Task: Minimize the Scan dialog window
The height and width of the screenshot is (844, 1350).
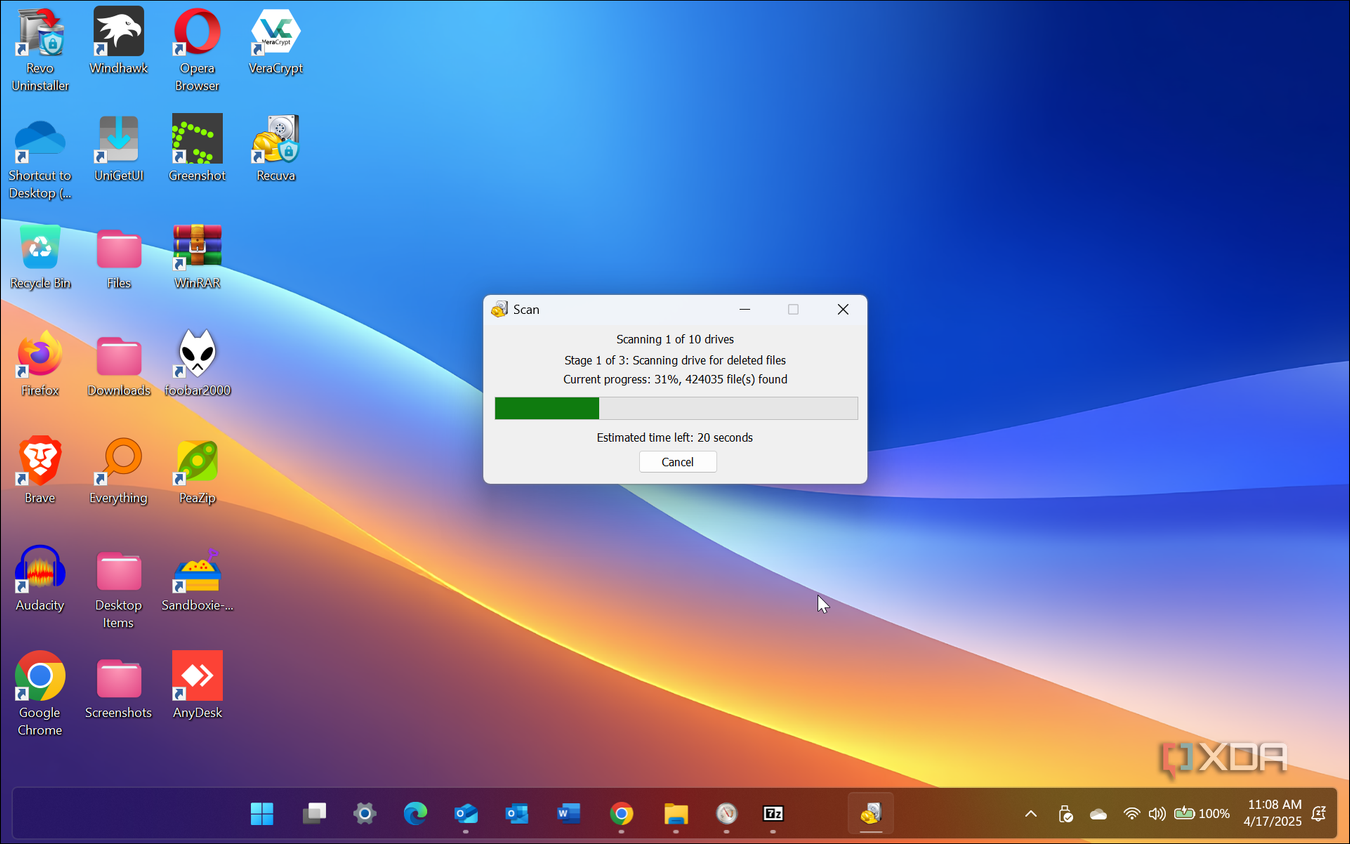Action: click(745, 310)
